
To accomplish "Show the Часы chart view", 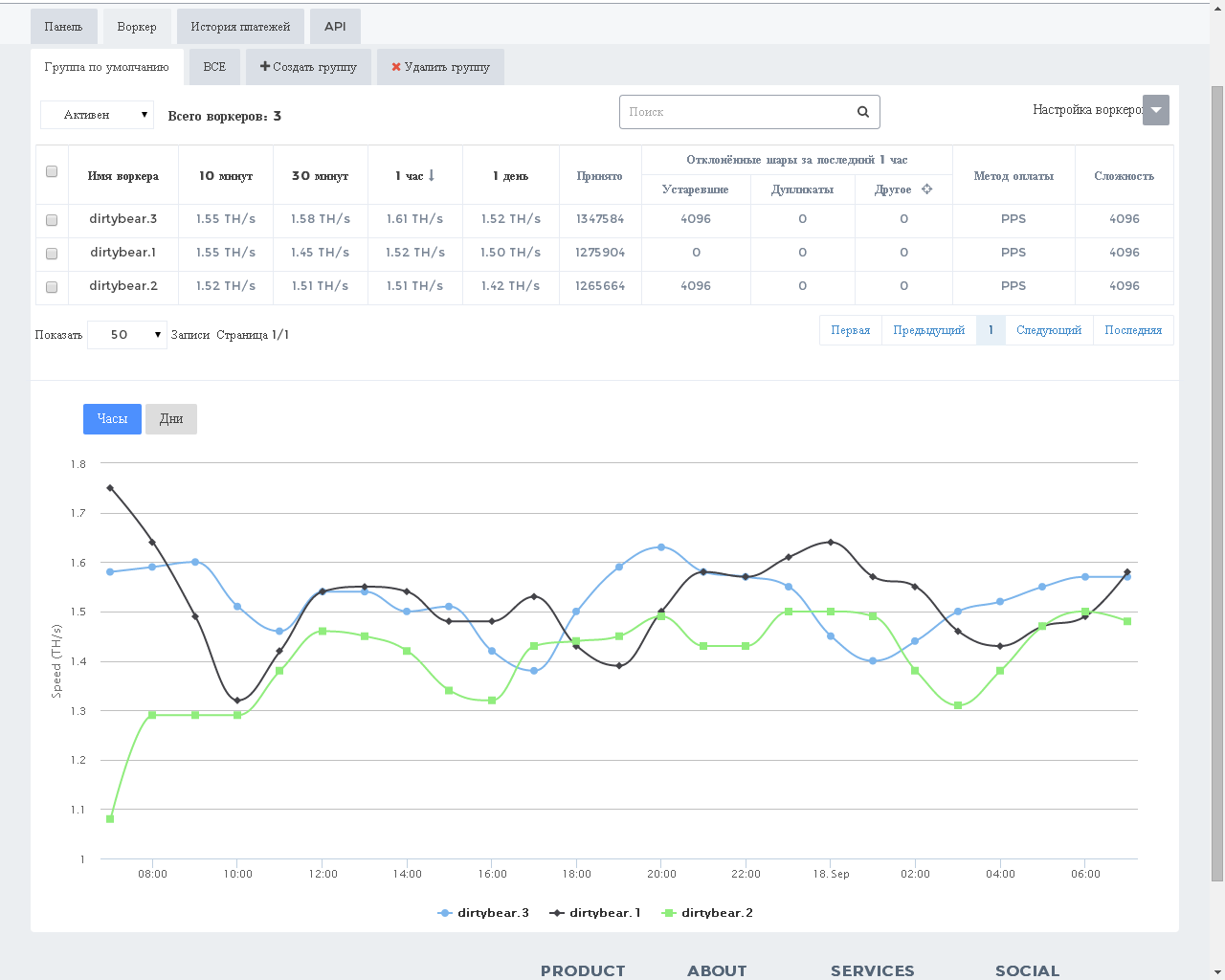I will [112, 419].
